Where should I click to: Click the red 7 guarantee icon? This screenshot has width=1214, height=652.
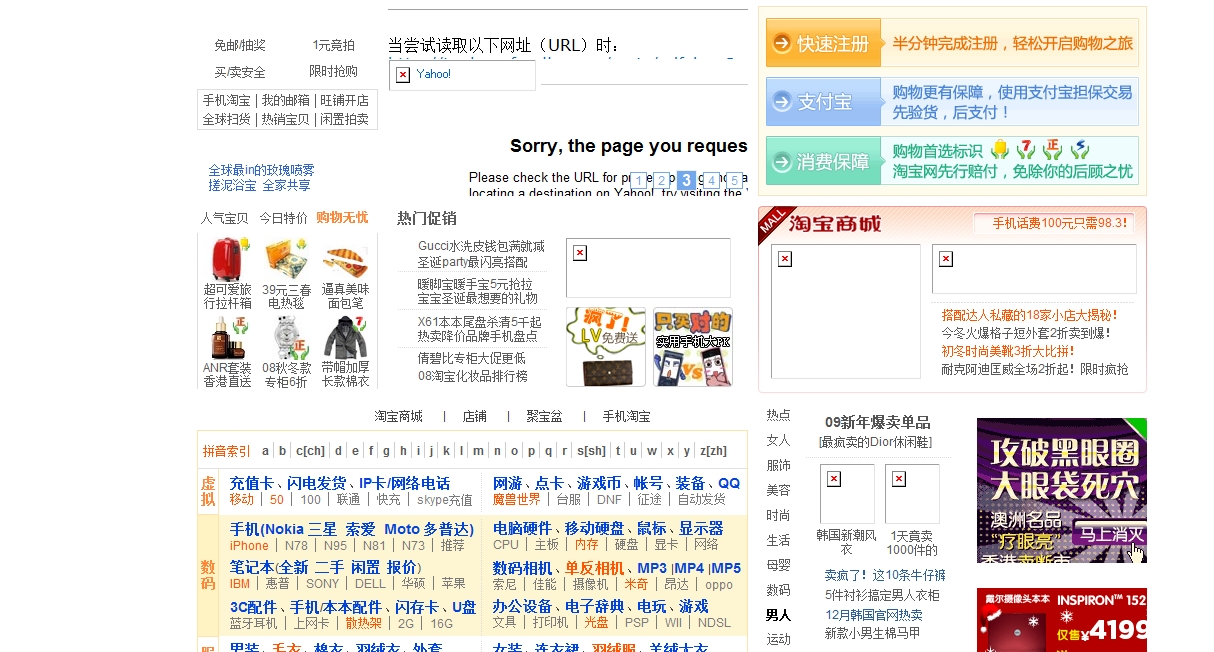(x=1025, y=150)
